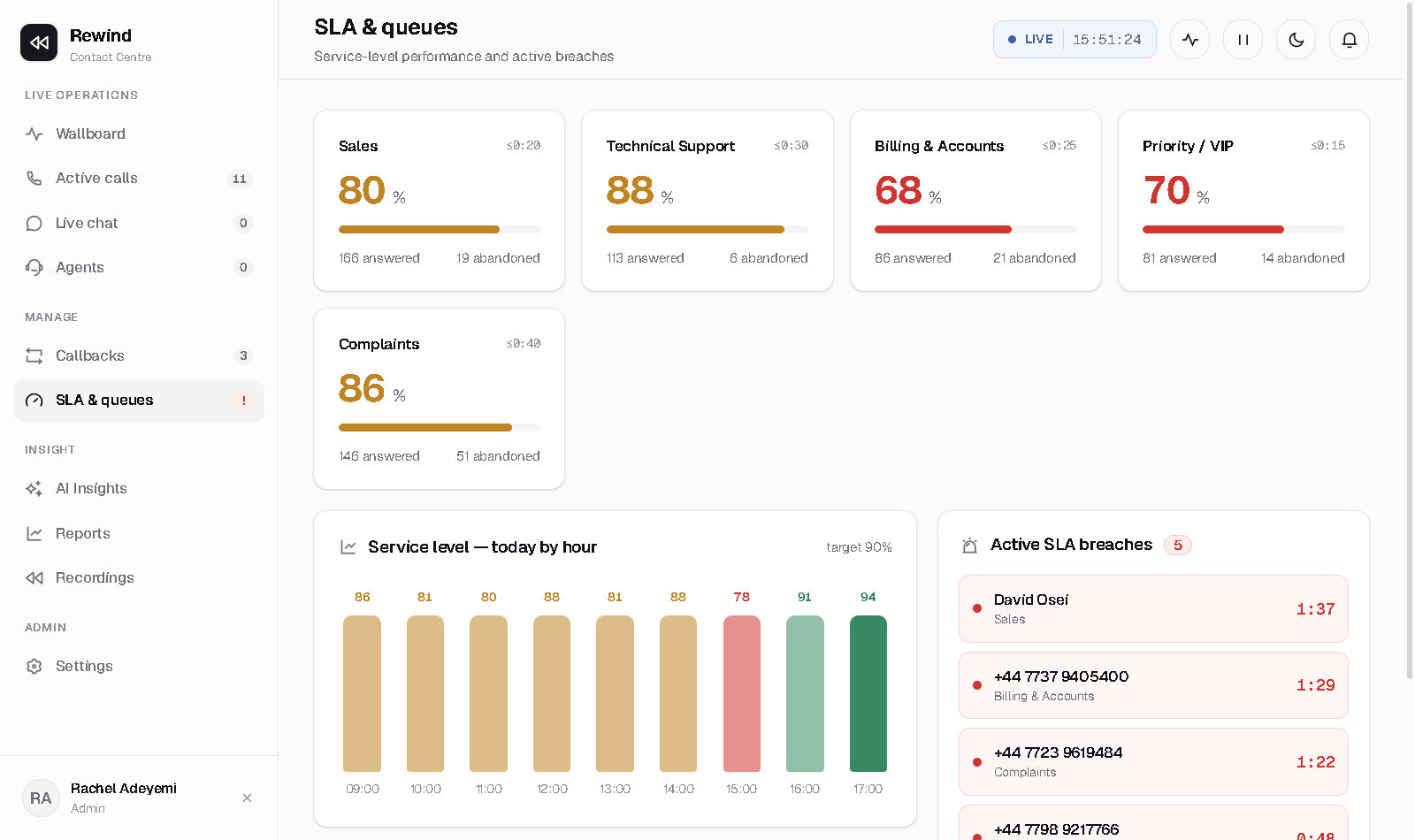Open Settings in the Admin section

pyautogui.click(x=139, y=667)
